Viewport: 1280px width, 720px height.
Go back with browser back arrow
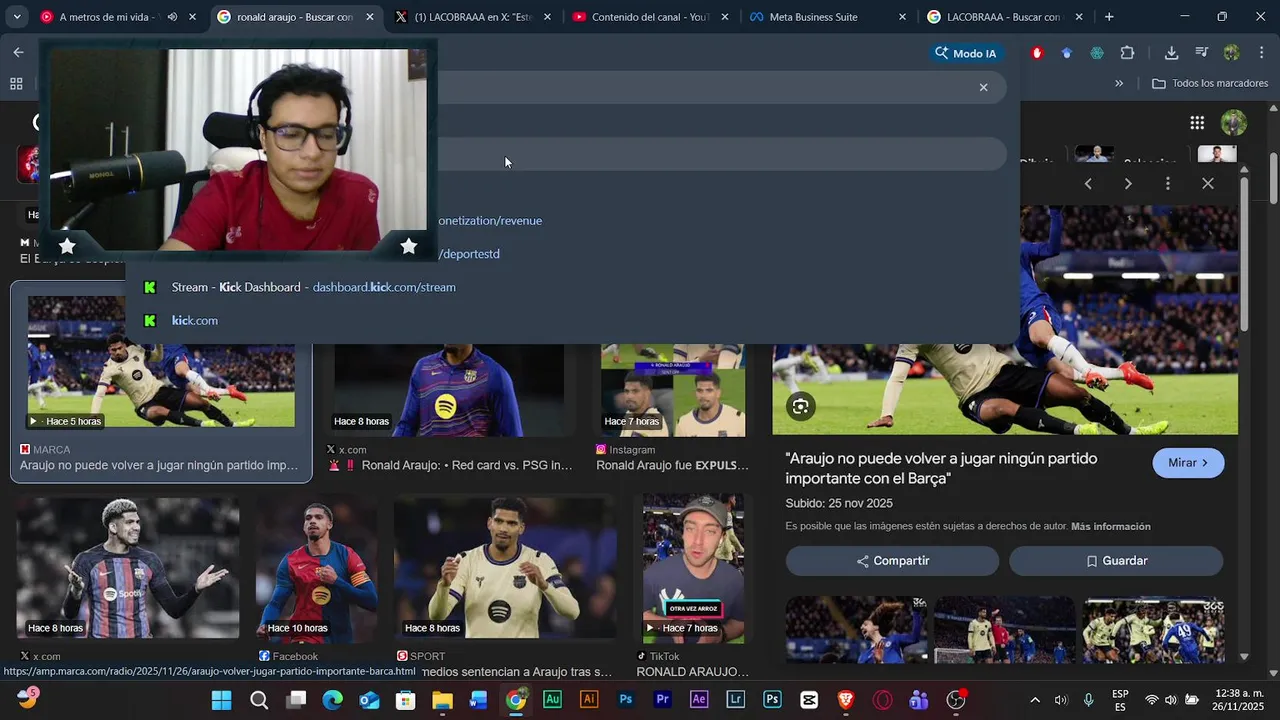18,53
